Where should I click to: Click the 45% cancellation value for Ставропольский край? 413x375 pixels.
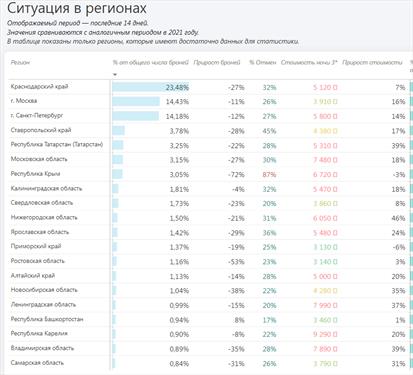[x=269, y=131]
